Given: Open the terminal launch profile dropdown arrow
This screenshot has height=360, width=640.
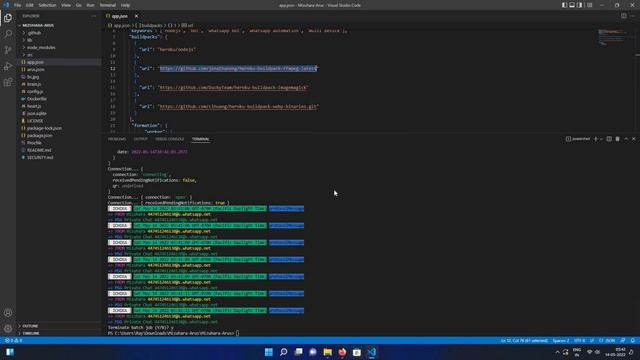Looking at the screenshot, I should tap(601, 139).
